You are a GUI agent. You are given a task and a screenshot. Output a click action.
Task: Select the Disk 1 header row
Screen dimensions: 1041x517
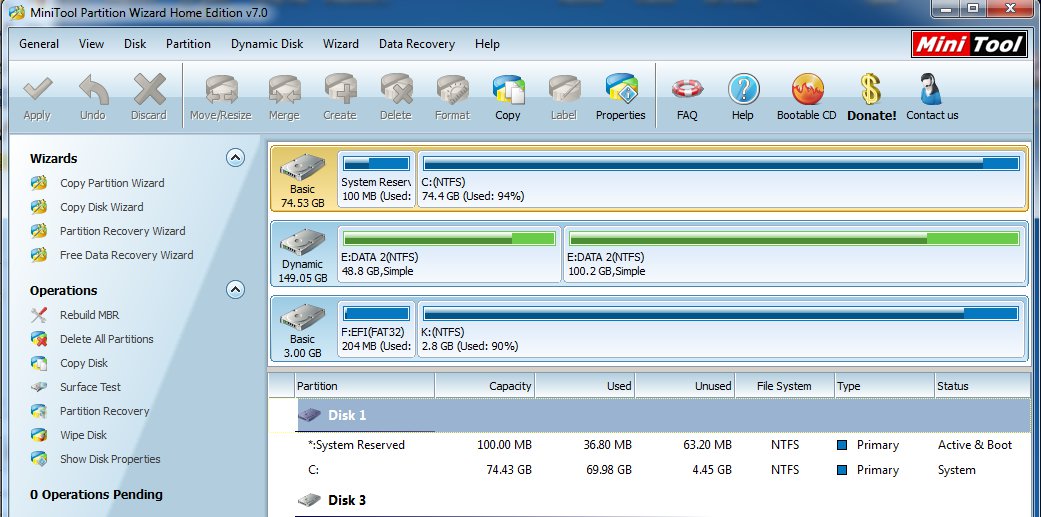click(663, 415)
